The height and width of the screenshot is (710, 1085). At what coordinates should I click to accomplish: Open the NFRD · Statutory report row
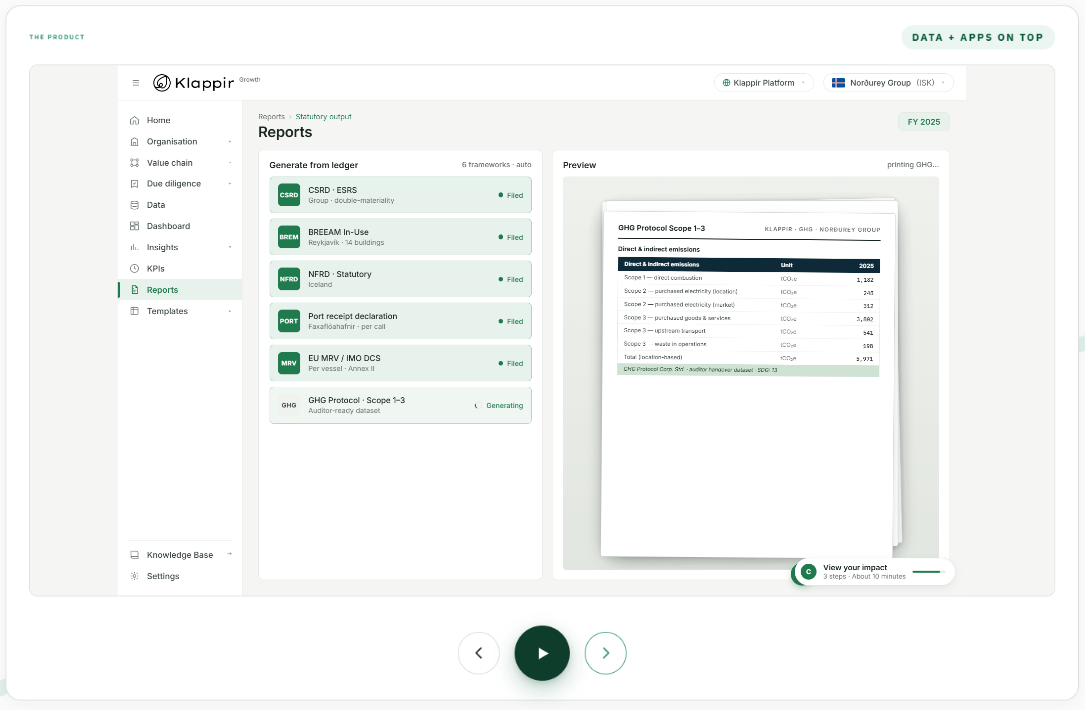coord(401,280)
